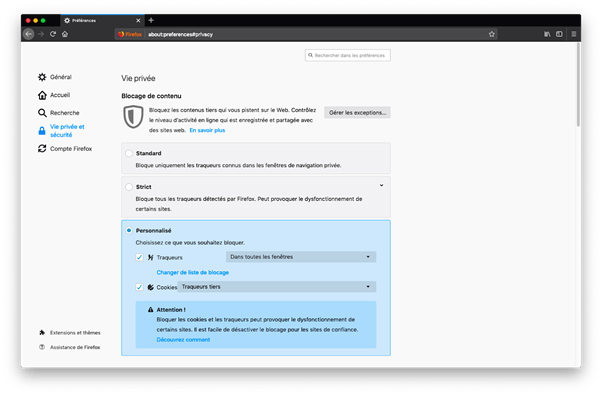Image resolution: width=602 pixels, height=395 pixels.
Task: Open Assistance de Firefox link
Action: (75, 347)
